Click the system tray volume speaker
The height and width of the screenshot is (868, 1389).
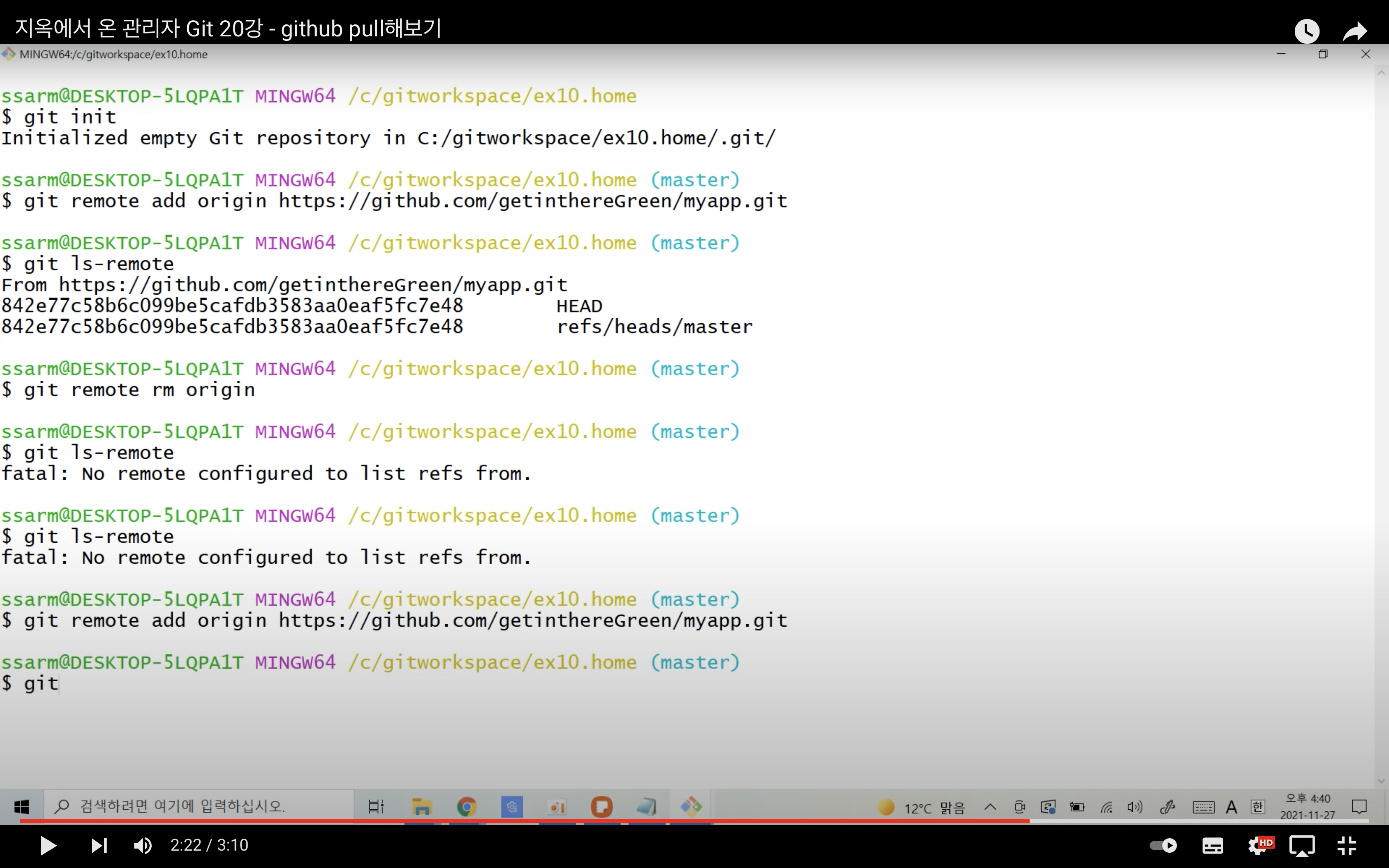coord(1135,807)
